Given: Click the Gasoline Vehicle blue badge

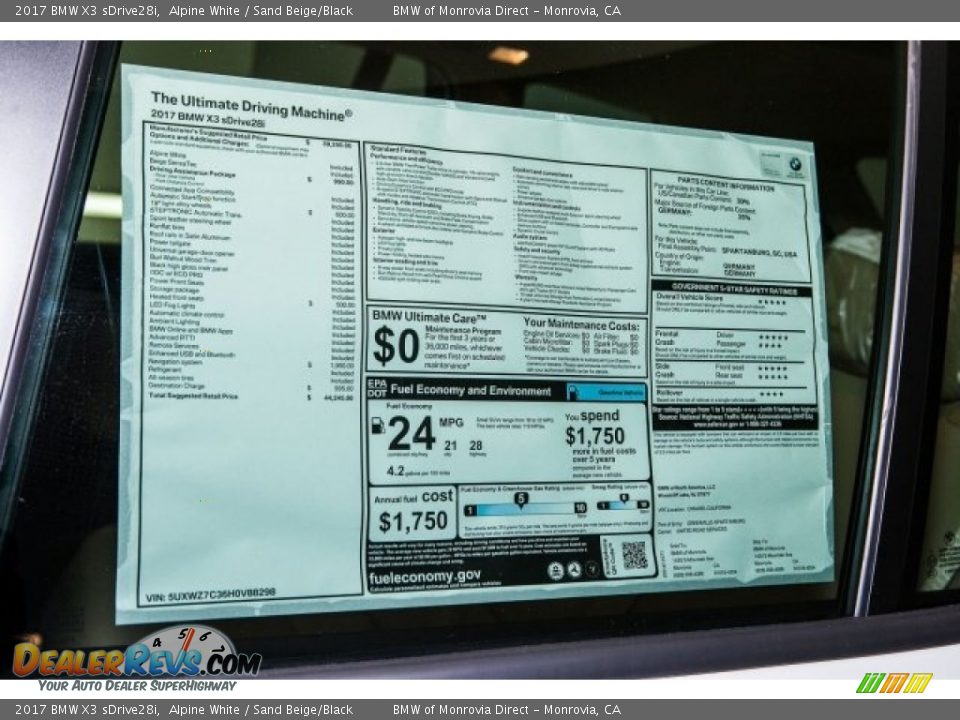Looking at the screenshot, I should tap(606, 392).
